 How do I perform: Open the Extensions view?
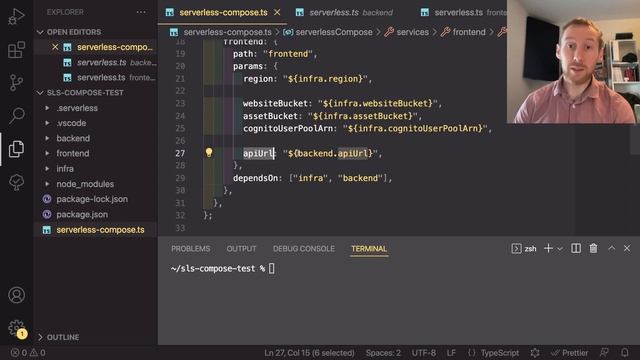point(16,50)
